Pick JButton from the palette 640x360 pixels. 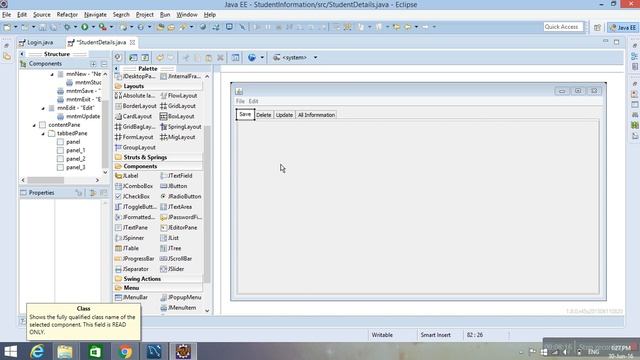[174, 186]
